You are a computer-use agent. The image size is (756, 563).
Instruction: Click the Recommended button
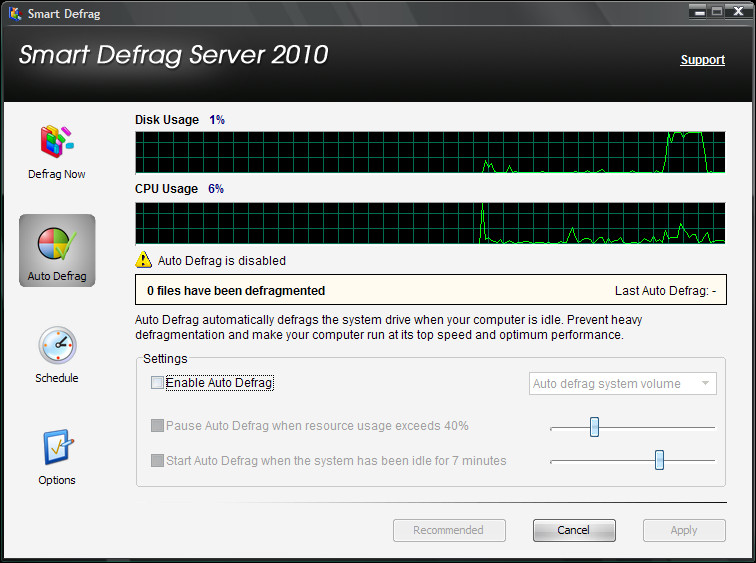449,530
